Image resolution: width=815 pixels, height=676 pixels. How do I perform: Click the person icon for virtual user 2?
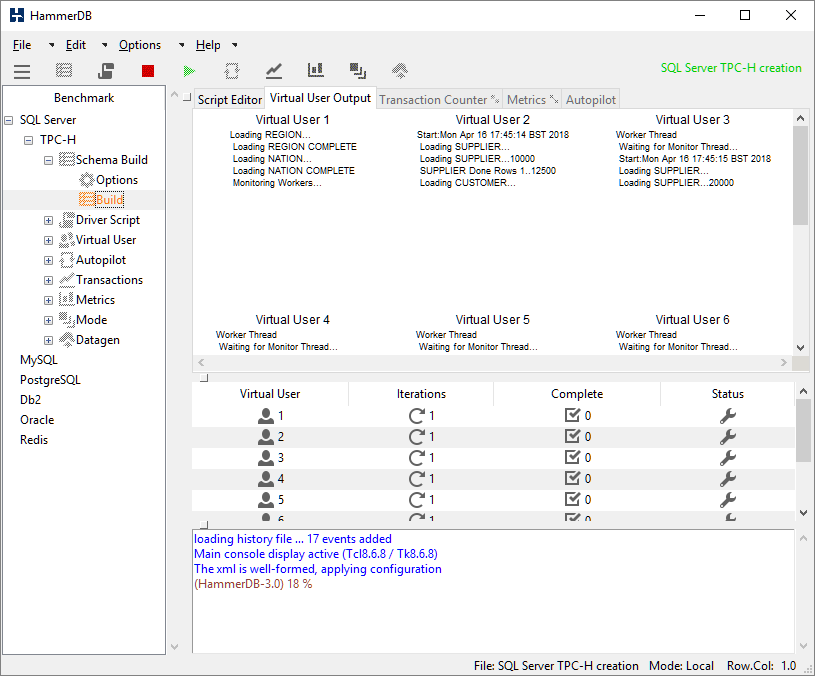click(x=266, y=436)
